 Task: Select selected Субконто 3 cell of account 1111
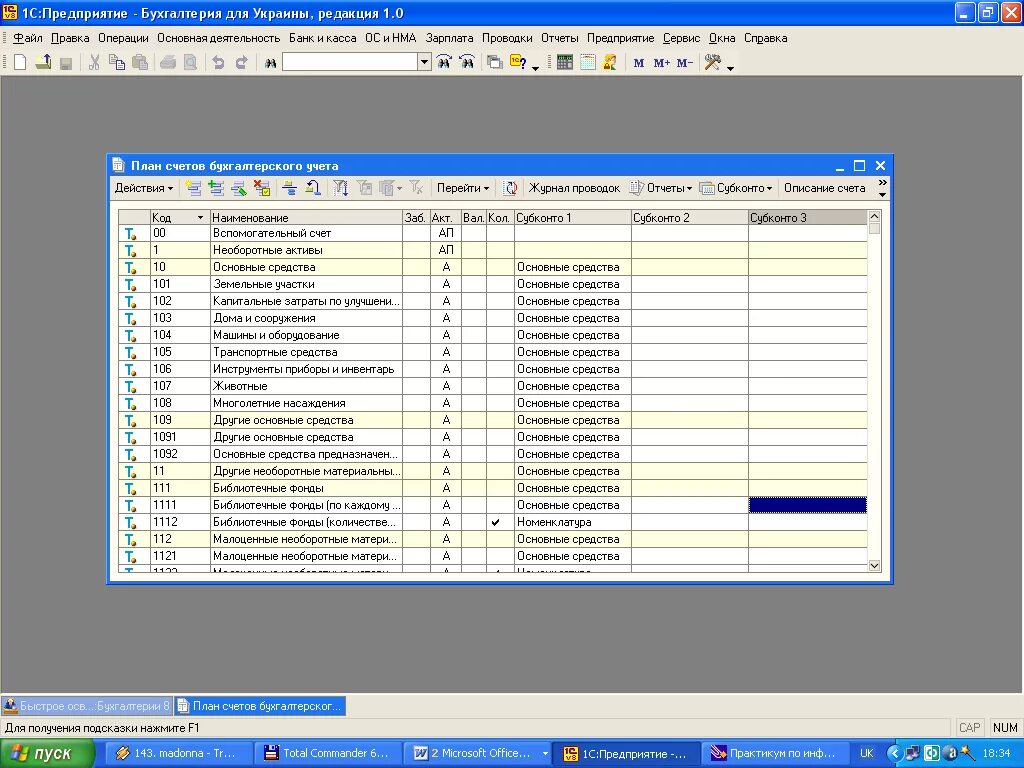807,505
